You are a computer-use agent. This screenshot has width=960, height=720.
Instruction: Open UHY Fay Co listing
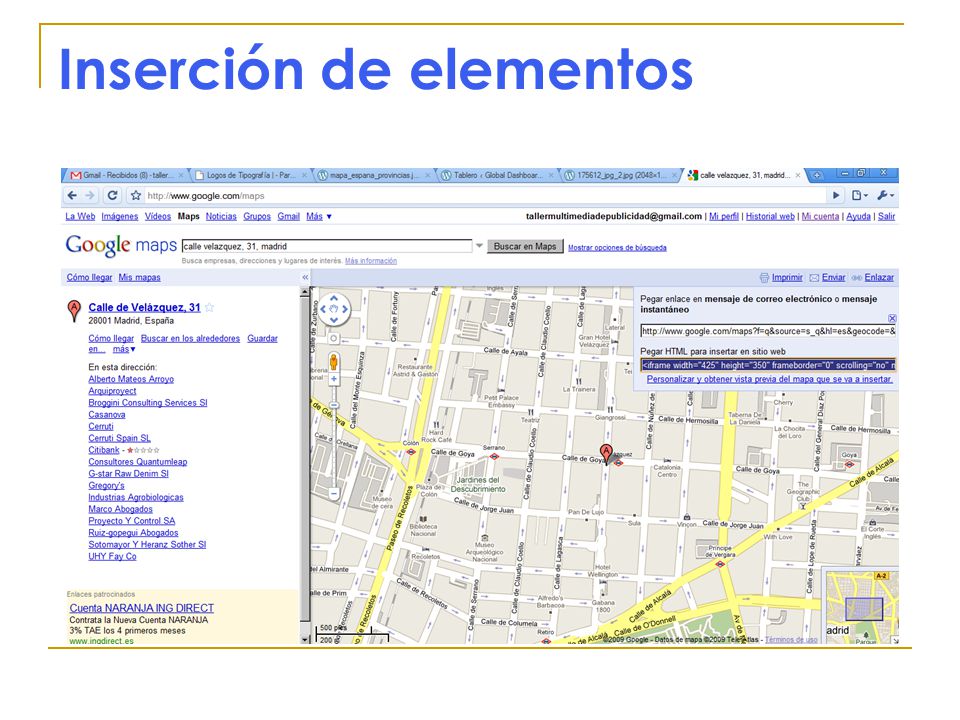coord(112,557)
